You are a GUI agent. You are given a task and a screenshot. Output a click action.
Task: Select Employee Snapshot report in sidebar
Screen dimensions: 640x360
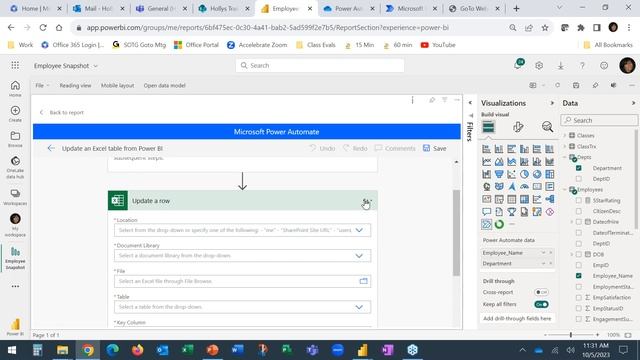15,258
